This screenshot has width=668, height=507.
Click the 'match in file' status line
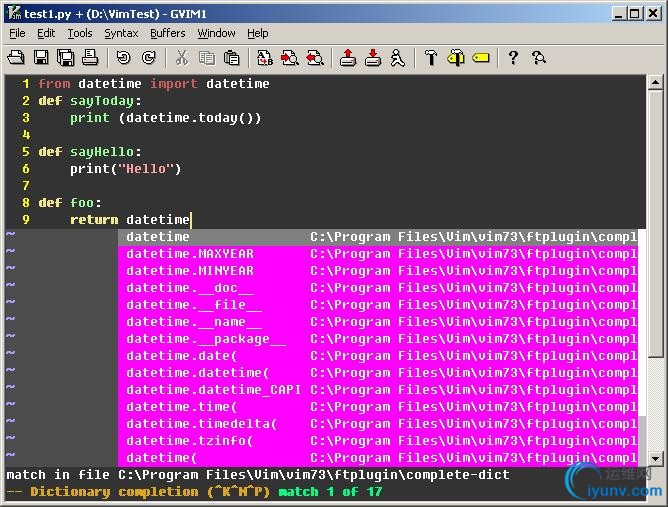click(x=258, y=475)
